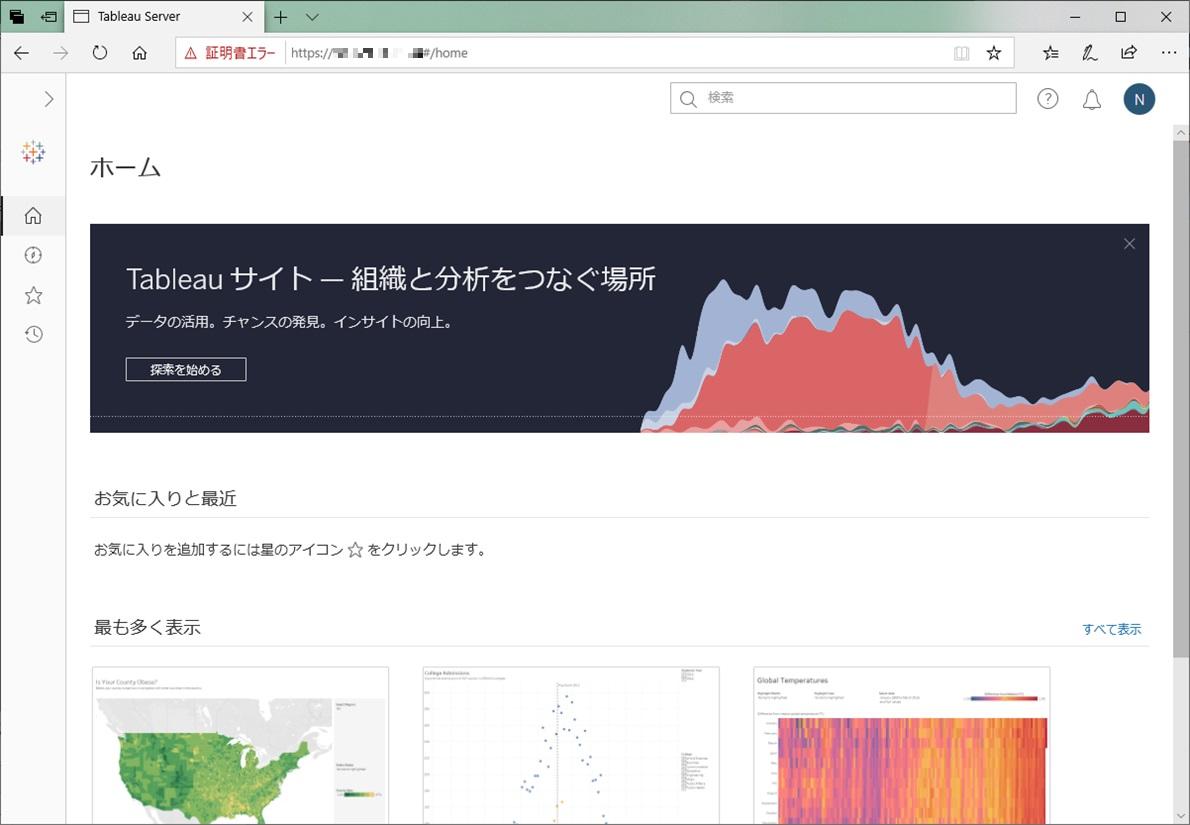Show tabs you've set aside icon

tap(16, 17)
